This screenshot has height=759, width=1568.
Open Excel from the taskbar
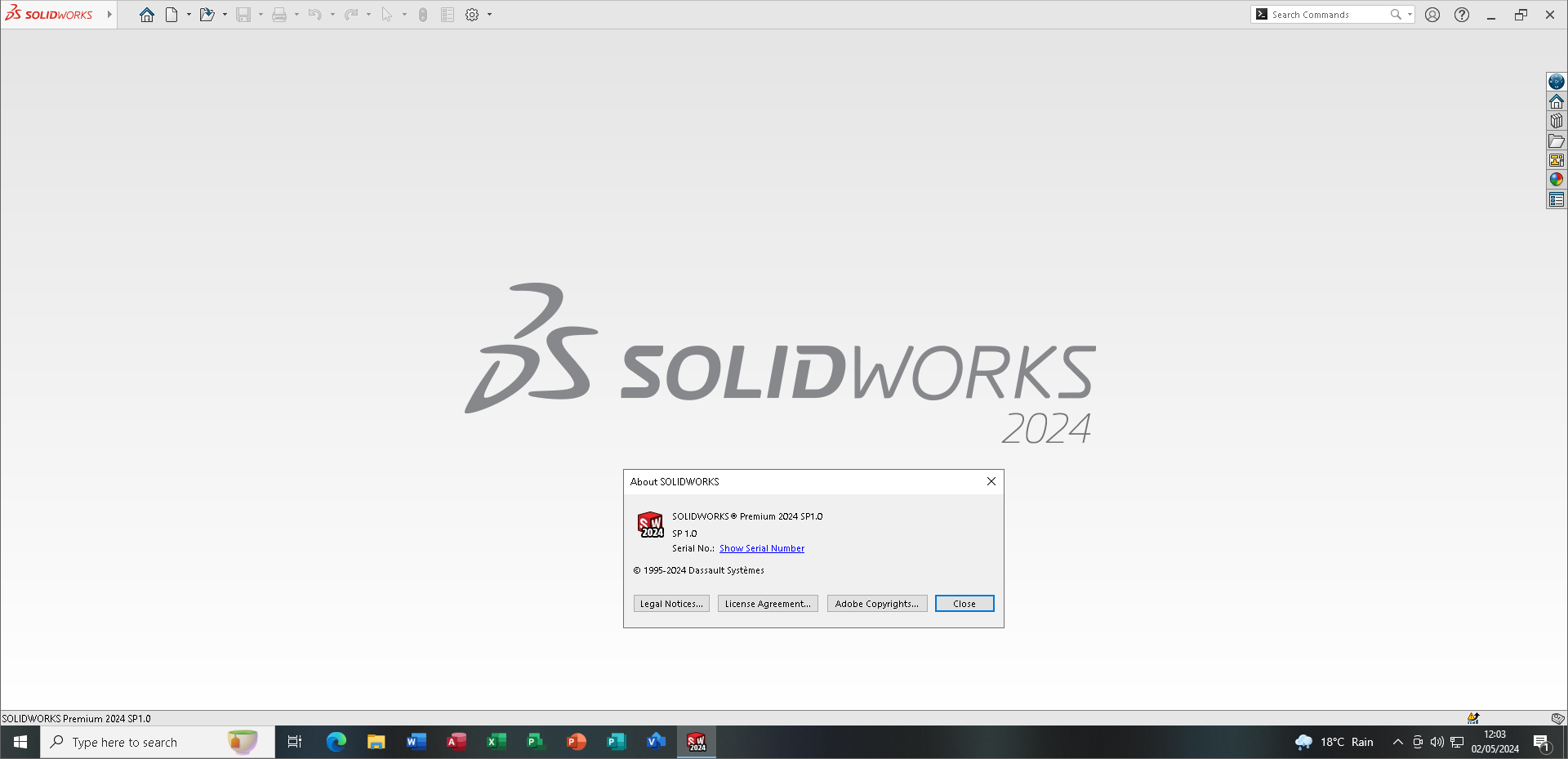496,742
